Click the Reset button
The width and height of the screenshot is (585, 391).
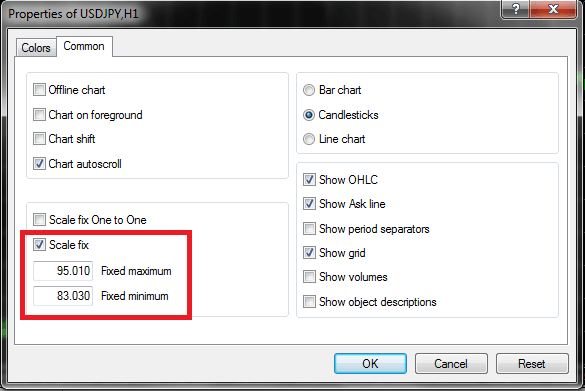(x=532, y=363)
